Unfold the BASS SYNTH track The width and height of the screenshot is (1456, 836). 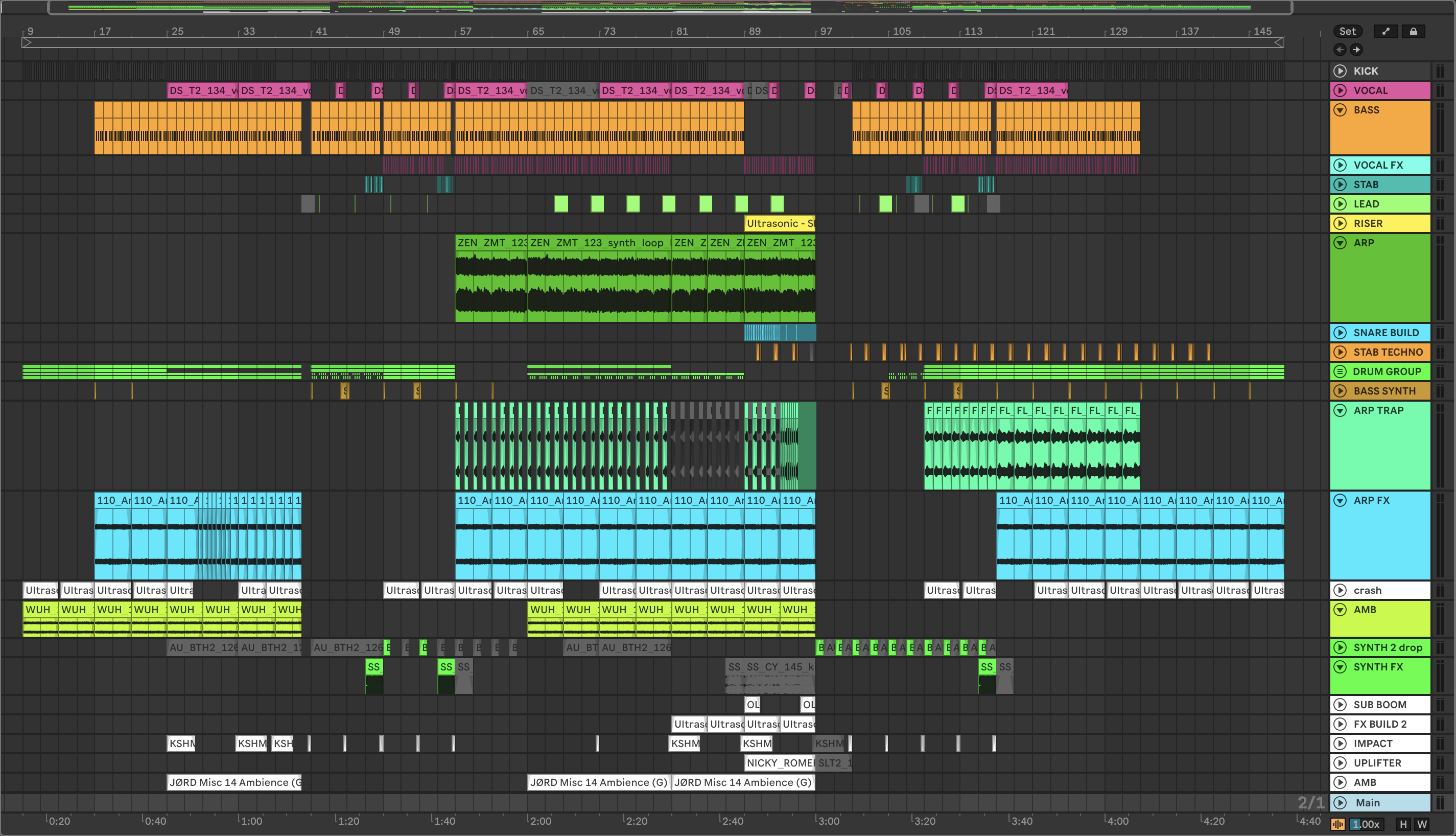[x=1340, y=391]
